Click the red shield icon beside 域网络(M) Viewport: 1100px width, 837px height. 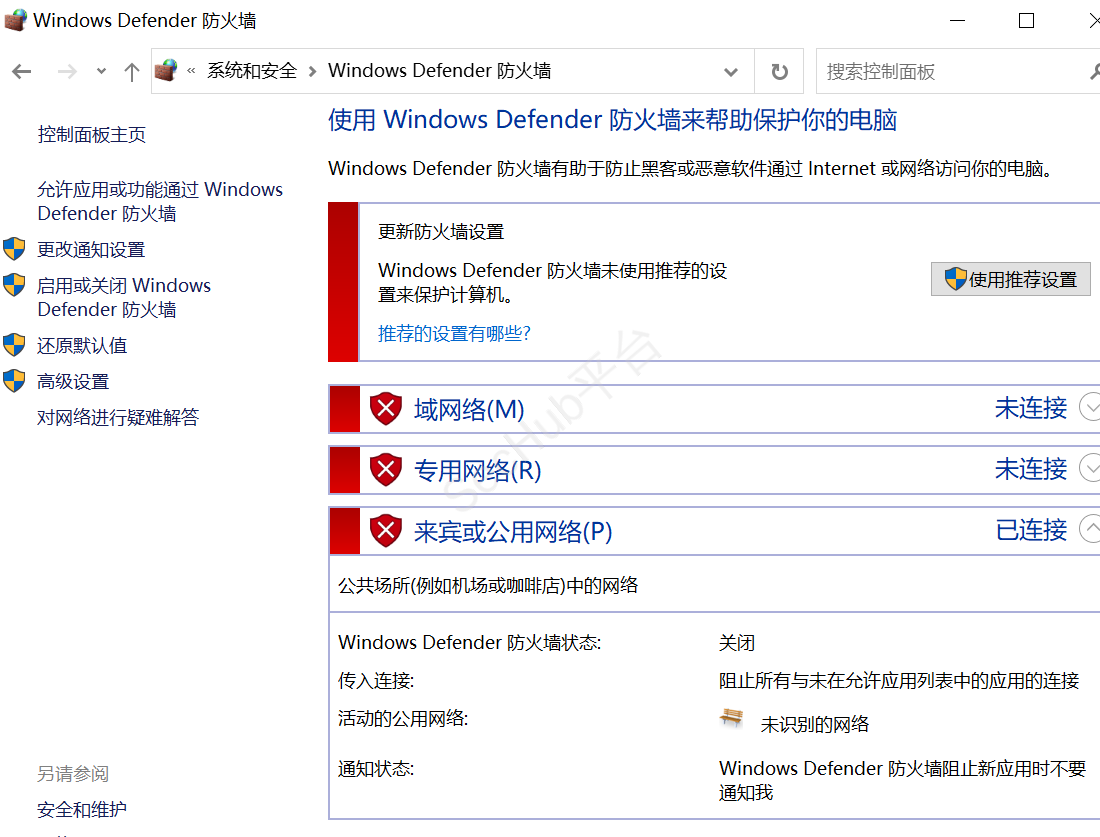click(386, 409)
